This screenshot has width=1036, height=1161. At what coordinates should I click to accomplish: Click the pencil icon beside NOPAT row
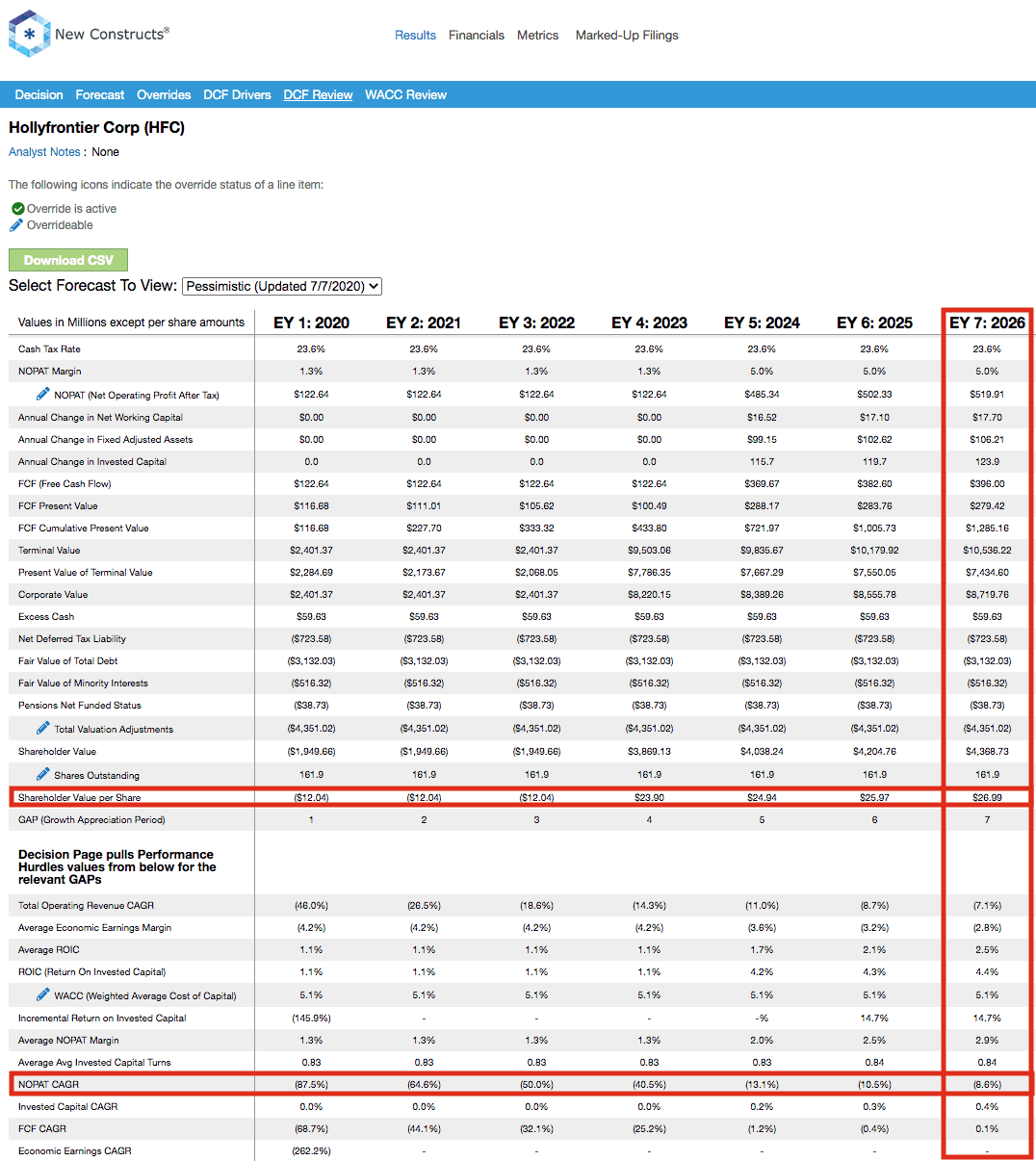pos(43,394)
